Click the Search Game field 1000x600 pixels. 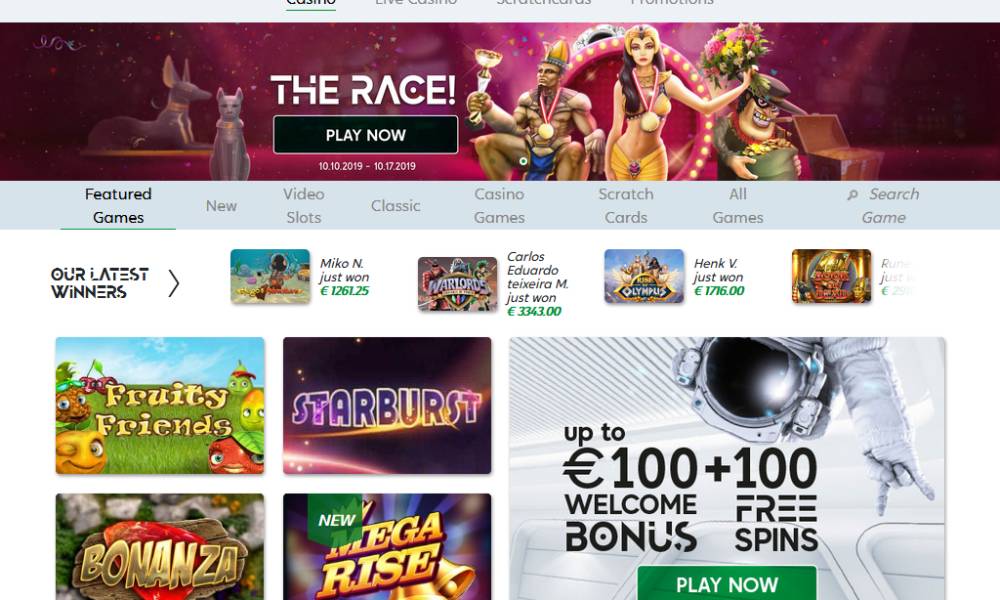pos(884,205)
